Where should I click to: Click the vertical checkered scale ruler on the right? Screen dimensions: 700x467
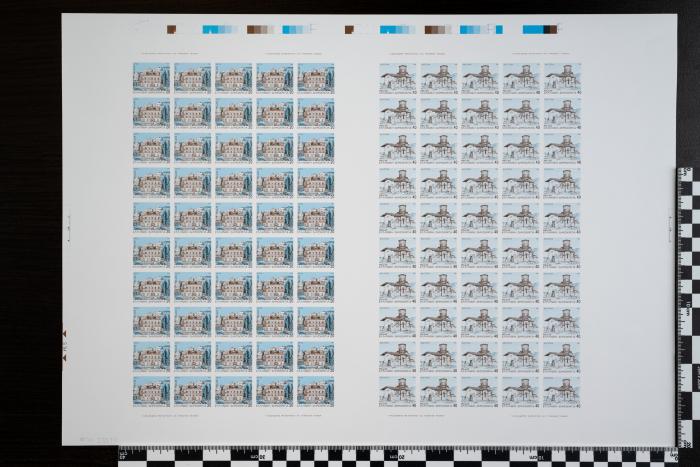click(x=688, y=307)
